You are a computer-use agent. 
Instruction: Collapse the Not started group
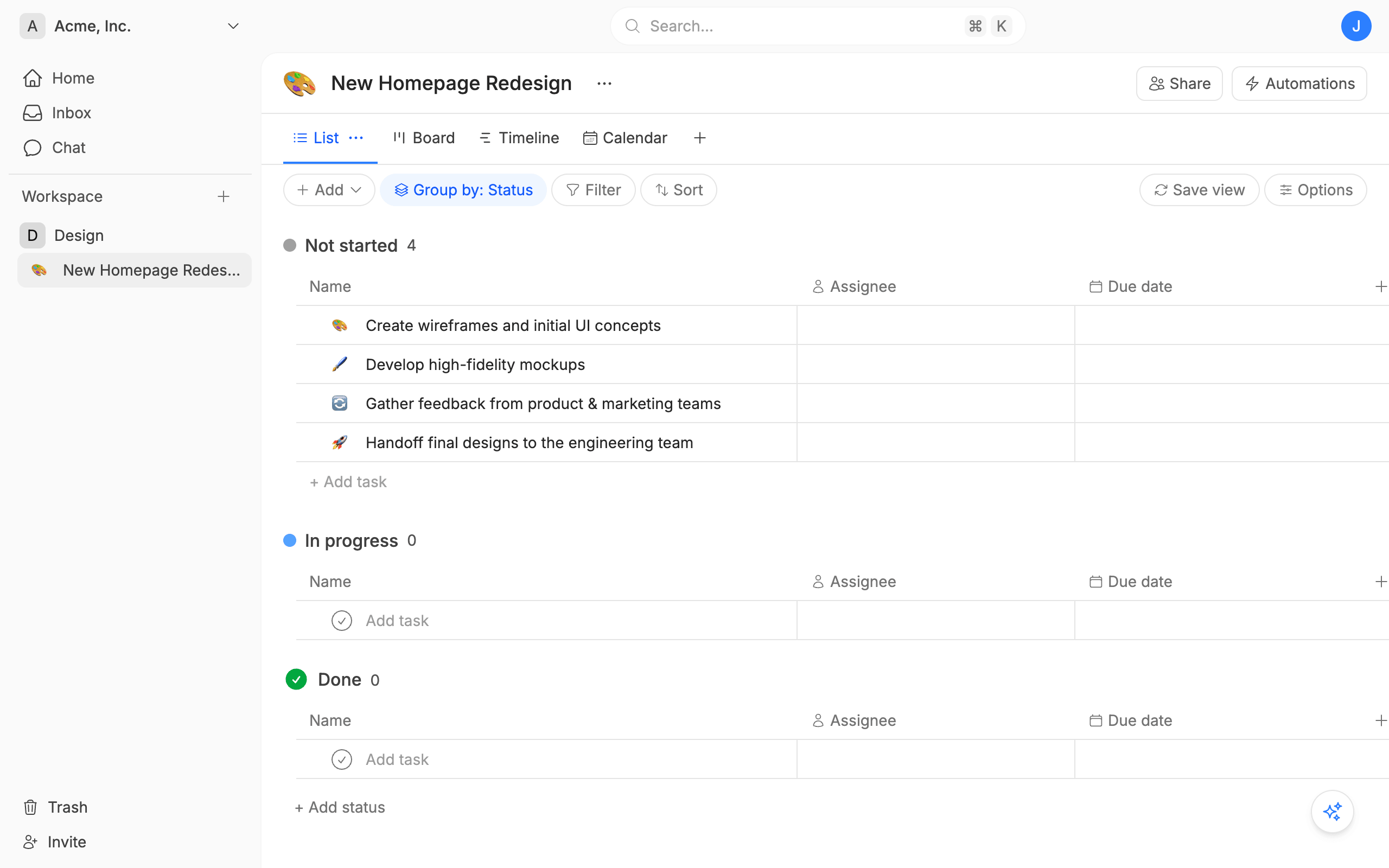point(351,246)
